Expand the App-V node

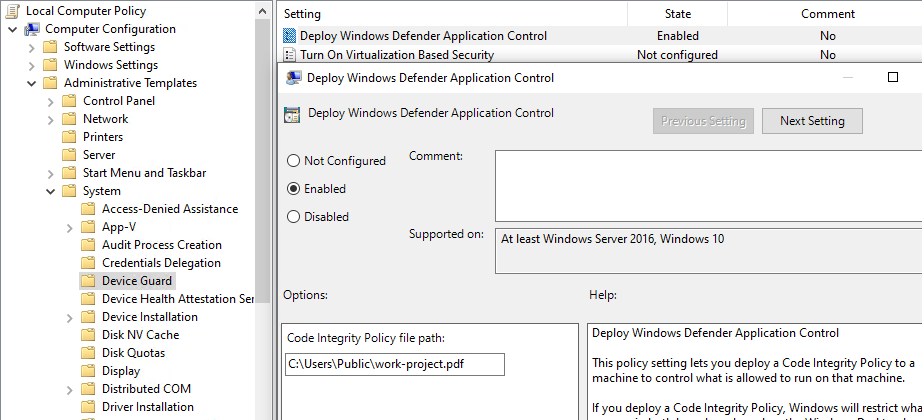pyautogui.click(x=70, y=228)
